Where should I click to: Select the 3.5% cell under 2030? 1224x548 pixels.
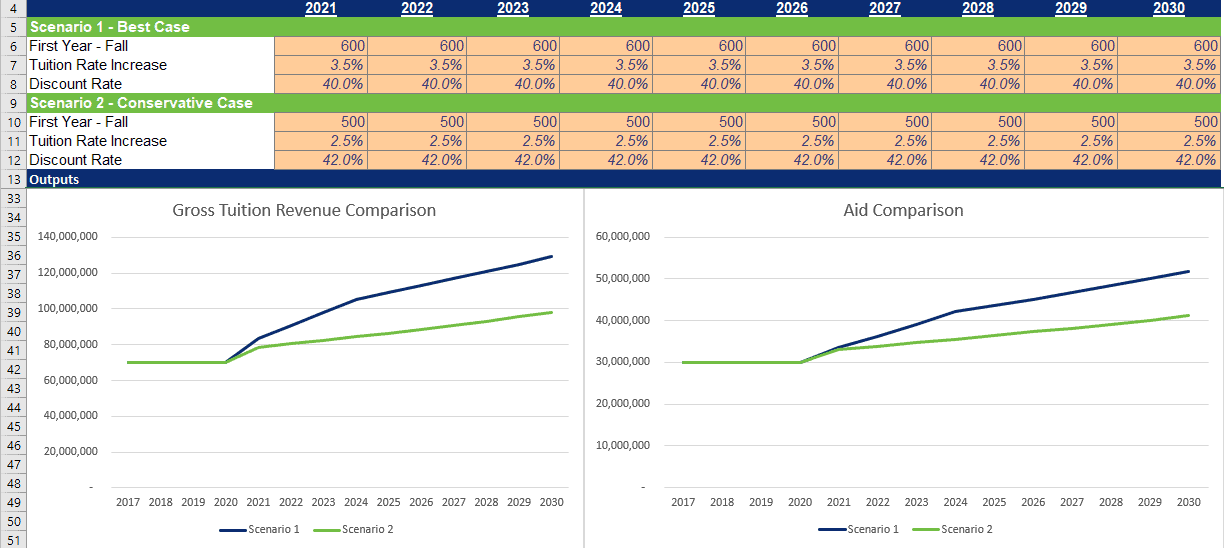(x=1170, y=65)
